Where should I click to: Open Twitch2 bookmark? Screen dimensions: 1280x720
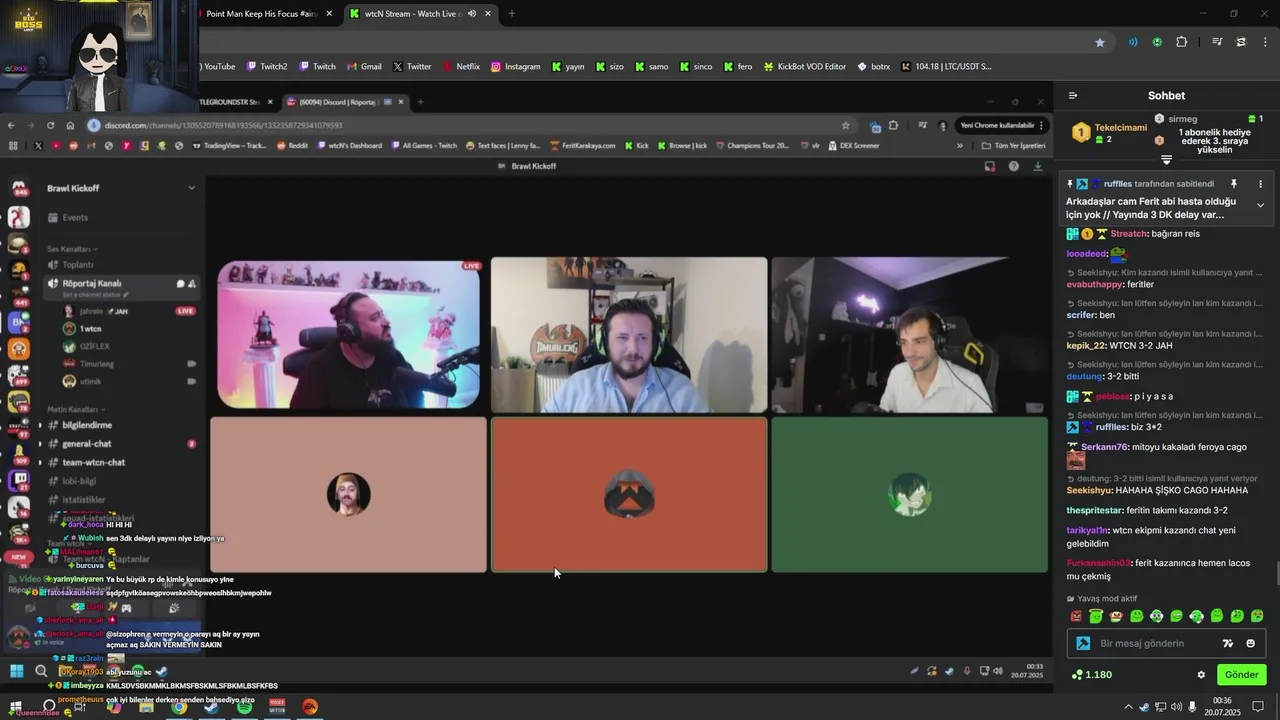(x=266, y=67)
